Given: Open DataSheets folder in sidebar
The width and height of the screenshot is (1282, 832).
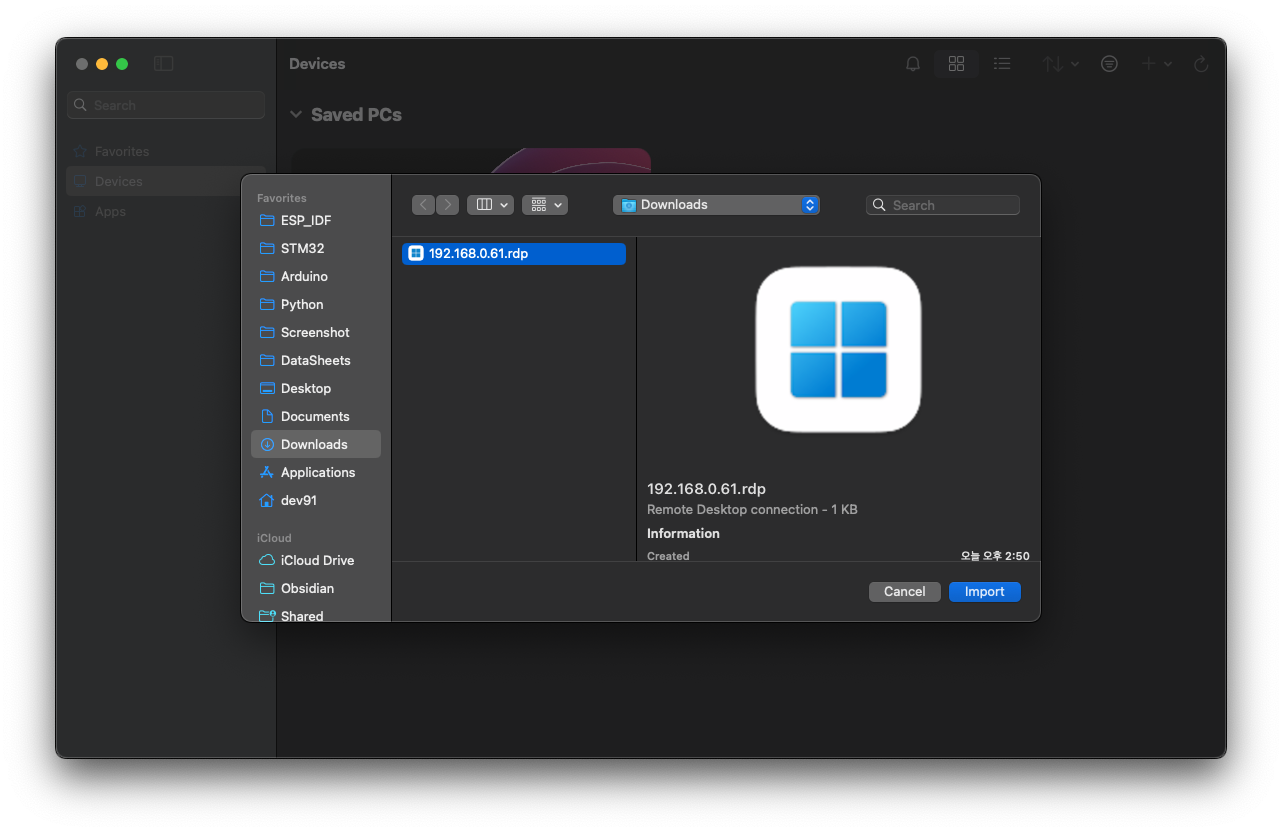Looking at the screenshot, I should [316, 360].
